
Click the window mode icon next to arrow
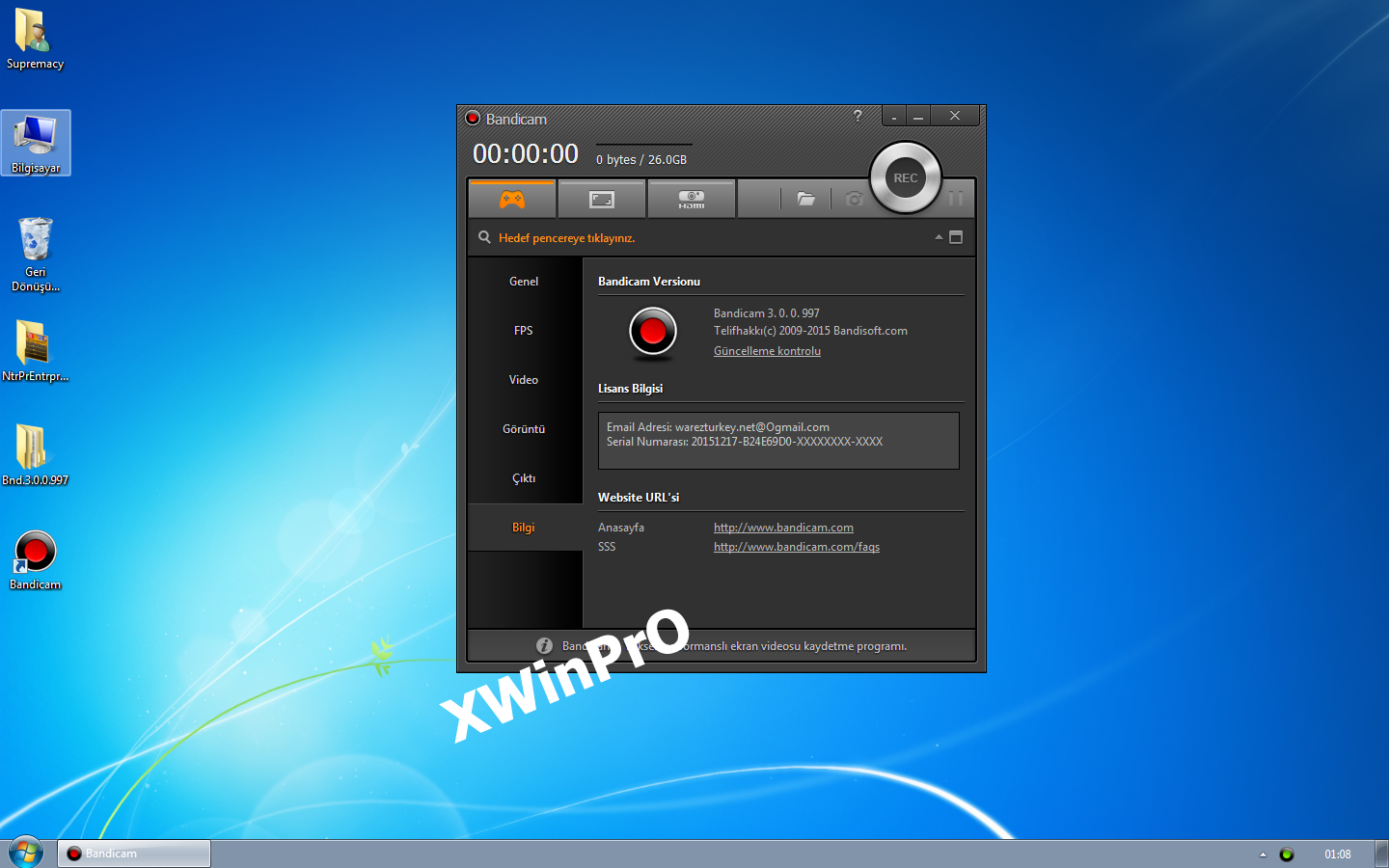[x=956, y=237]
